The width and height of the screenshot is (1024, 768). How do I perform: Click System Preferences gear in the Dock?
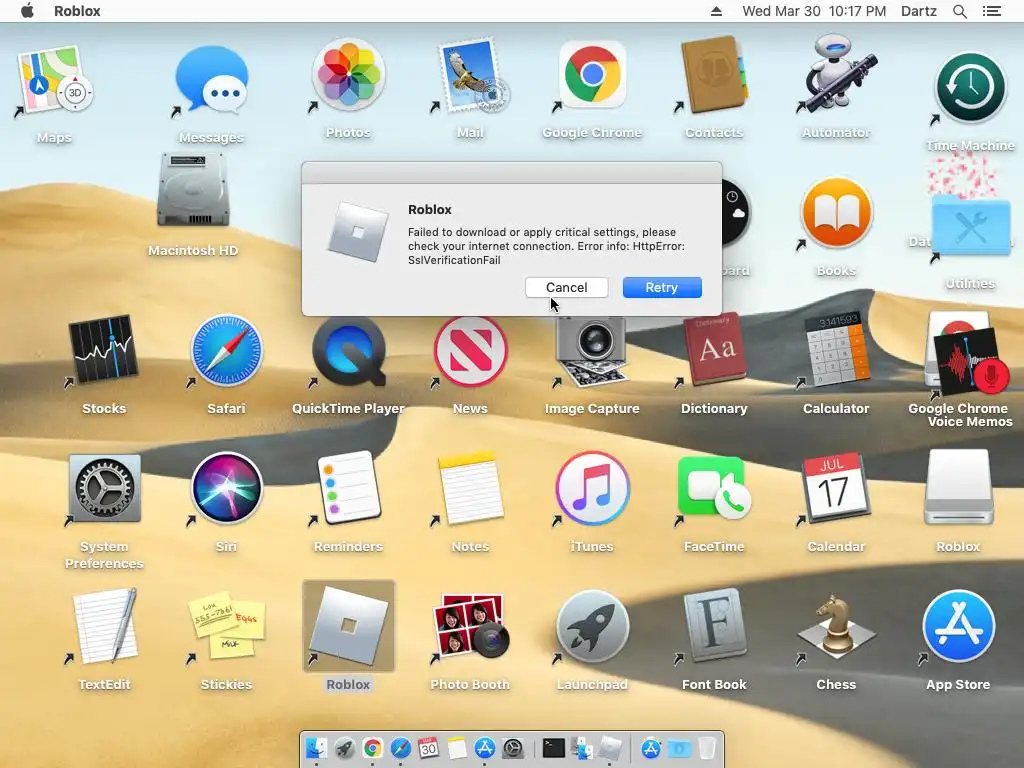pyautogui.click(x=513, y=748)
